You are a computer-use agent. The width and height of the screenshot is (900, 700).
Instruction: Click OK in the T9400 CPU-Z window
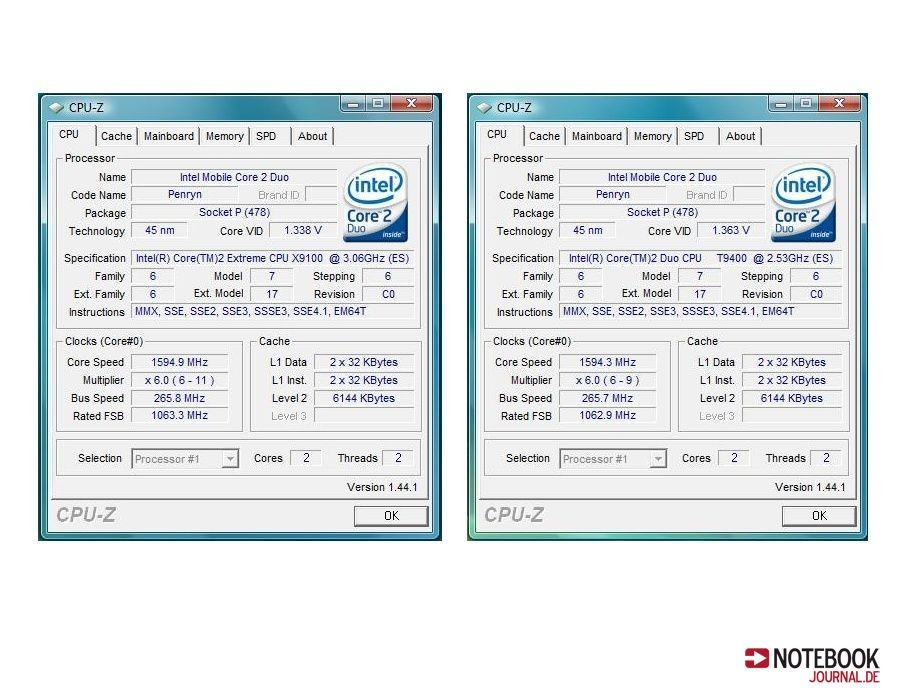pos(819,515)
